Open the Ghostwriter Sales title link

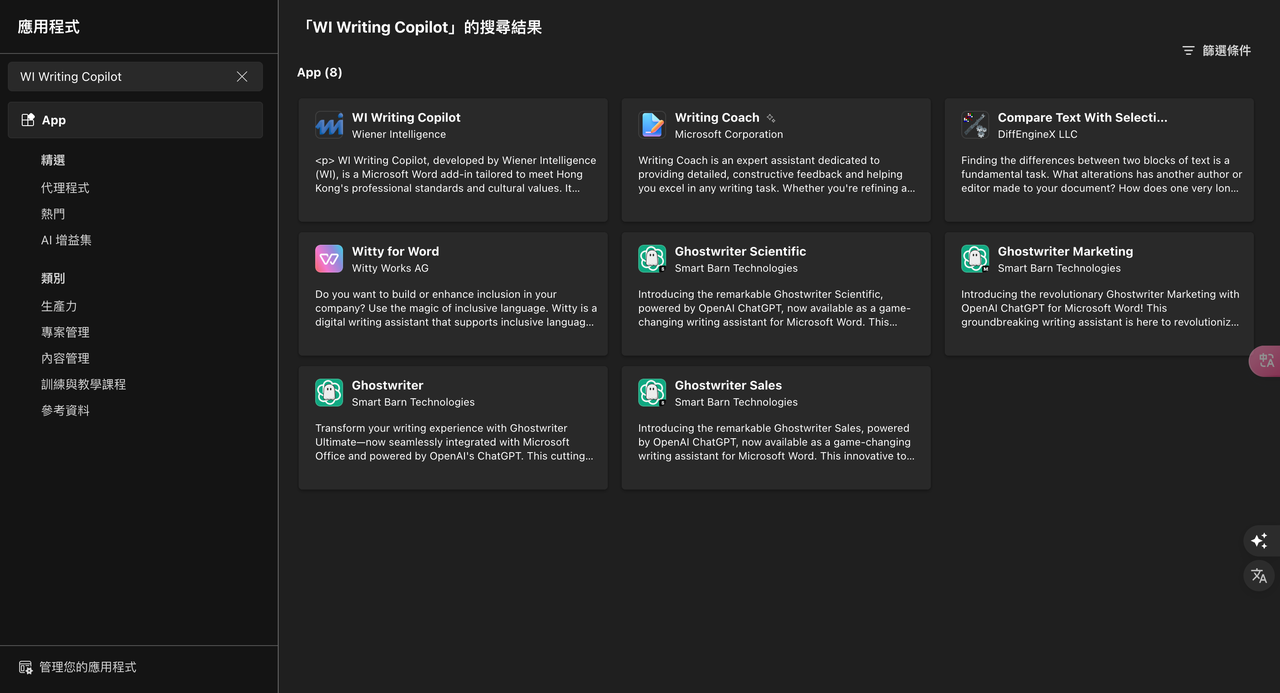click(x=728, y=386)
